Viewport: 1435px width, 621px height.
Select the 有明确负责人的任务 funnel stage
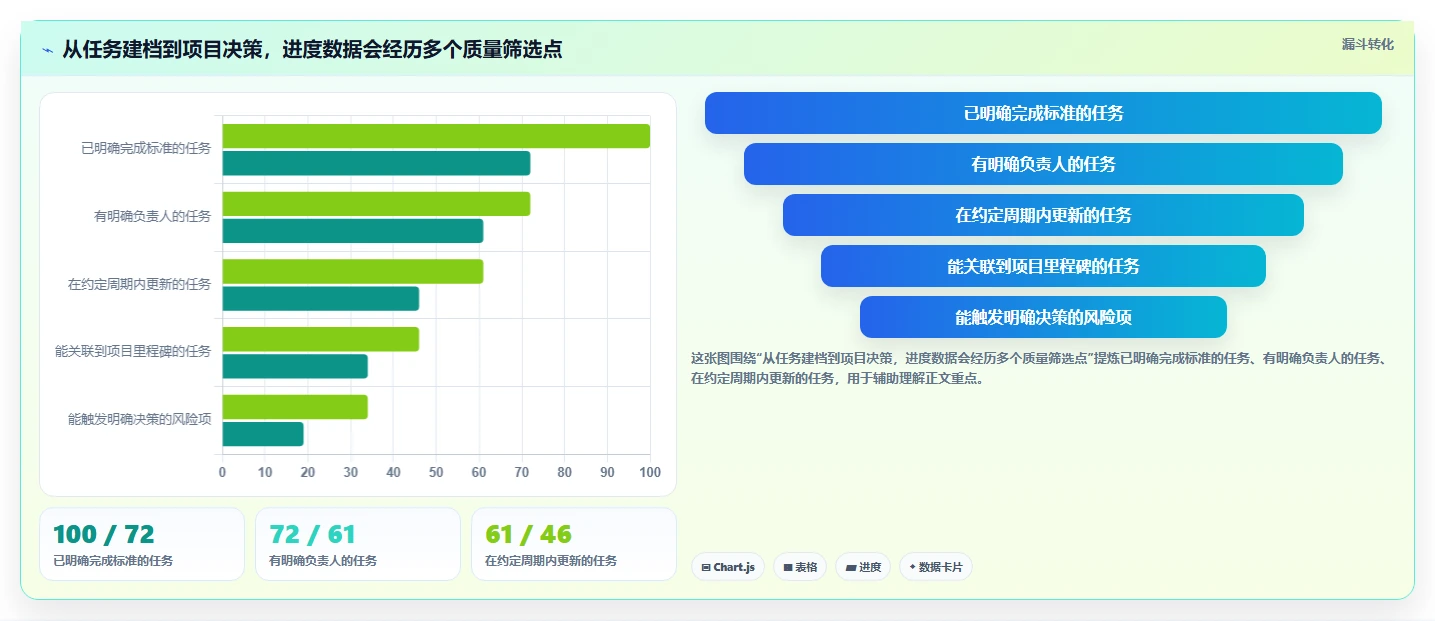[1043, 164]
